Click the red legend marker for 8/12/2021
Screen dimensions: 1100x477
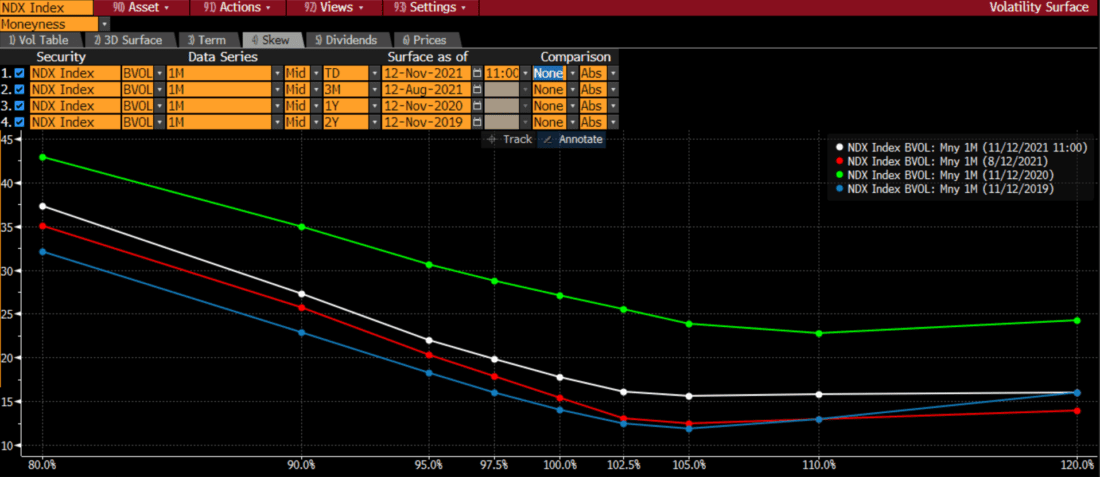(838, 161)
